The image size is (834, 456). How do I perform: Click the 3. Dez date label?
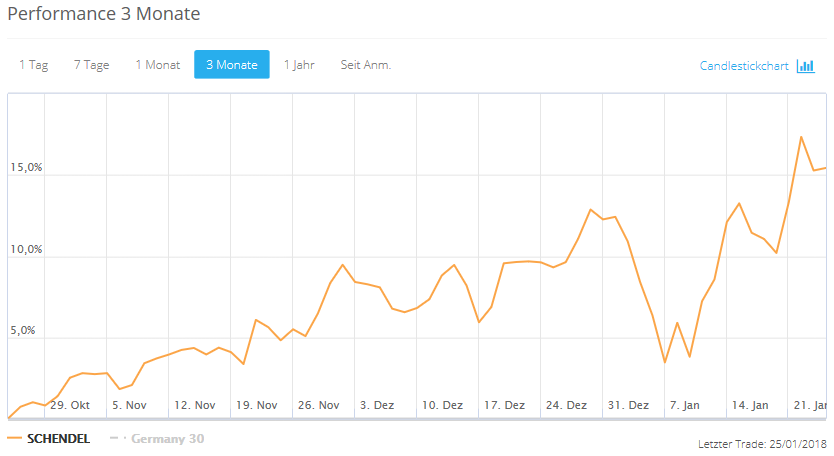[x=377, y=405]
